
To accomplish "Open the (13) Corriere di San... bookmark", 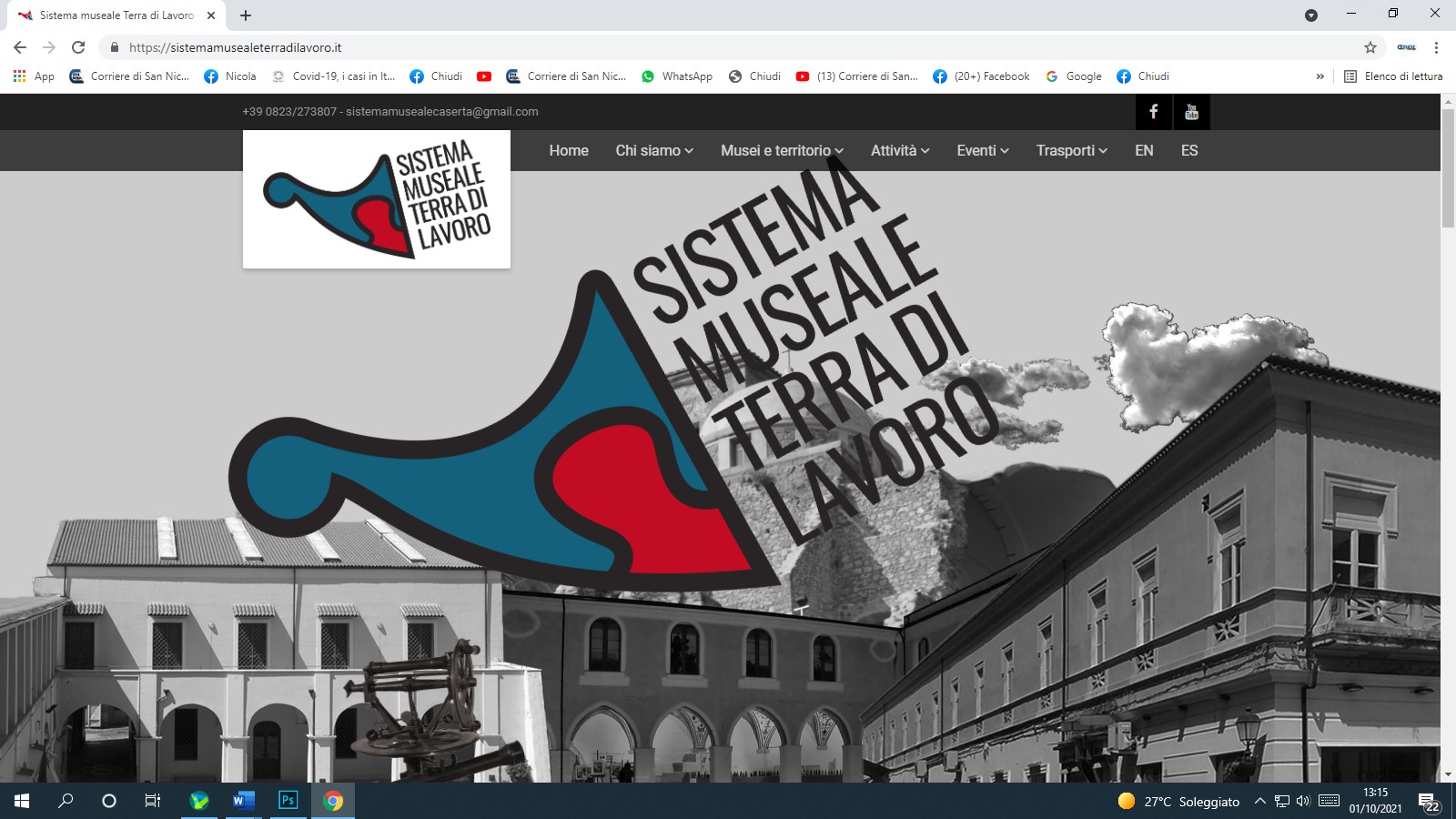I will point(856,76).
